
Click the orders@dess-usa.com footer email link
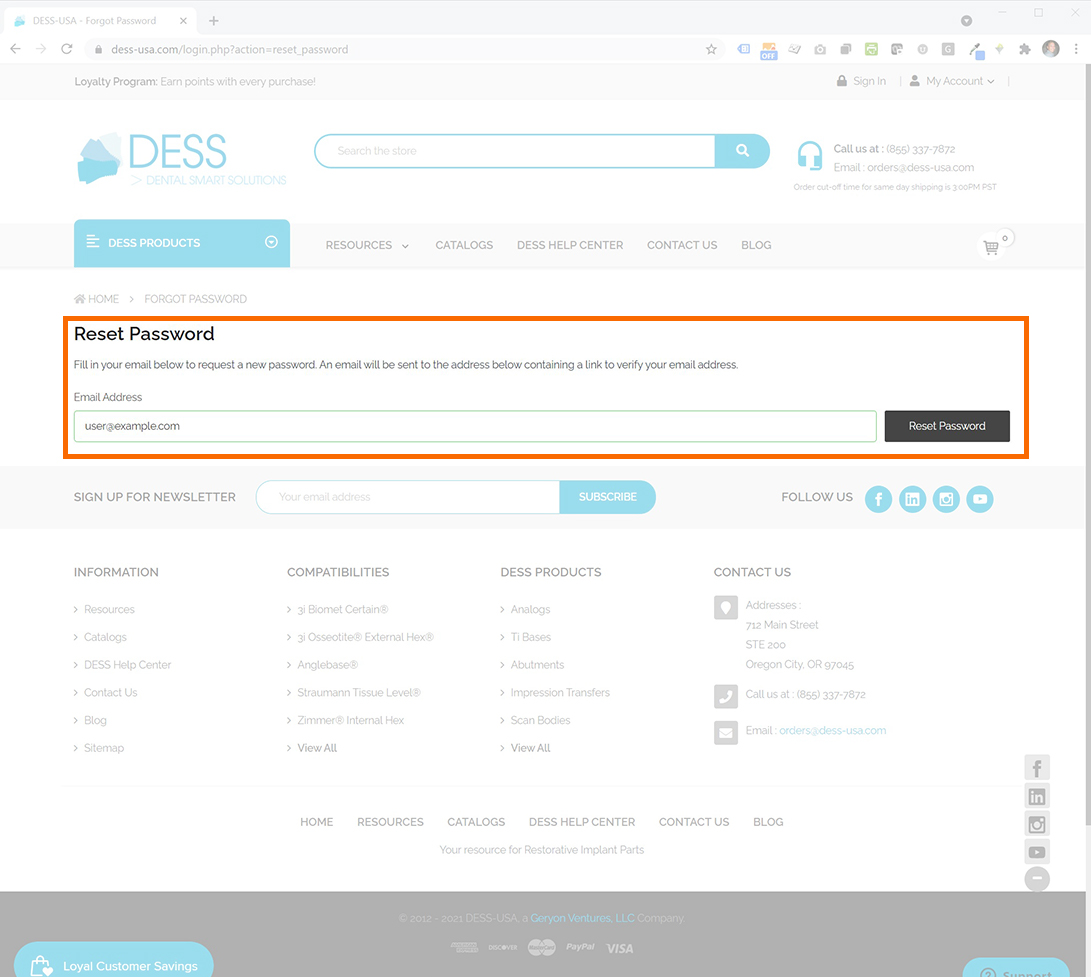tap(833, 730)
